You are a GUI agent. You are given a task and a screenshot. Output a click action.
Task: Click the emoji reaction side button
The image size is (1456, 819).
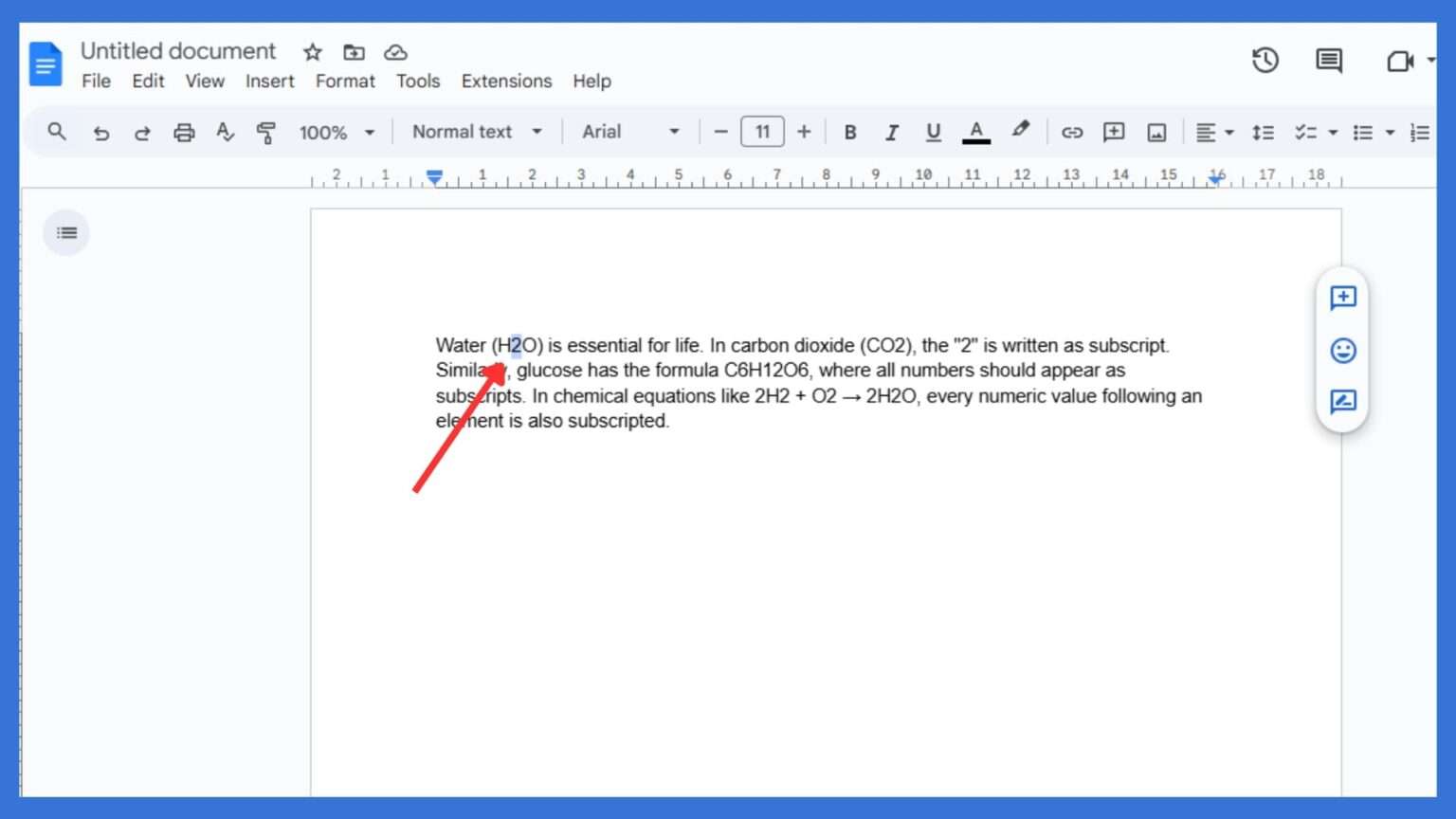pos(1342,351)
